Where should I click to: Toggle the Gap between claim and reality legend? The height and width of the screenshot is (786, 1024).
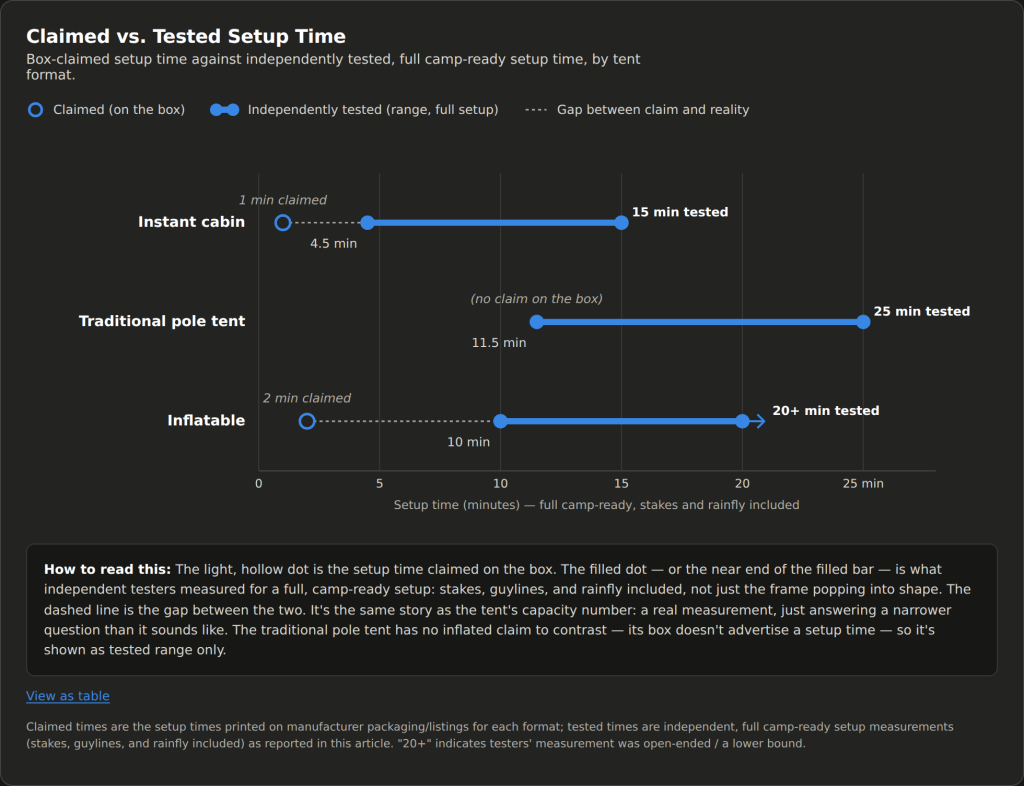pyautogui.click(x=637, y=110)
